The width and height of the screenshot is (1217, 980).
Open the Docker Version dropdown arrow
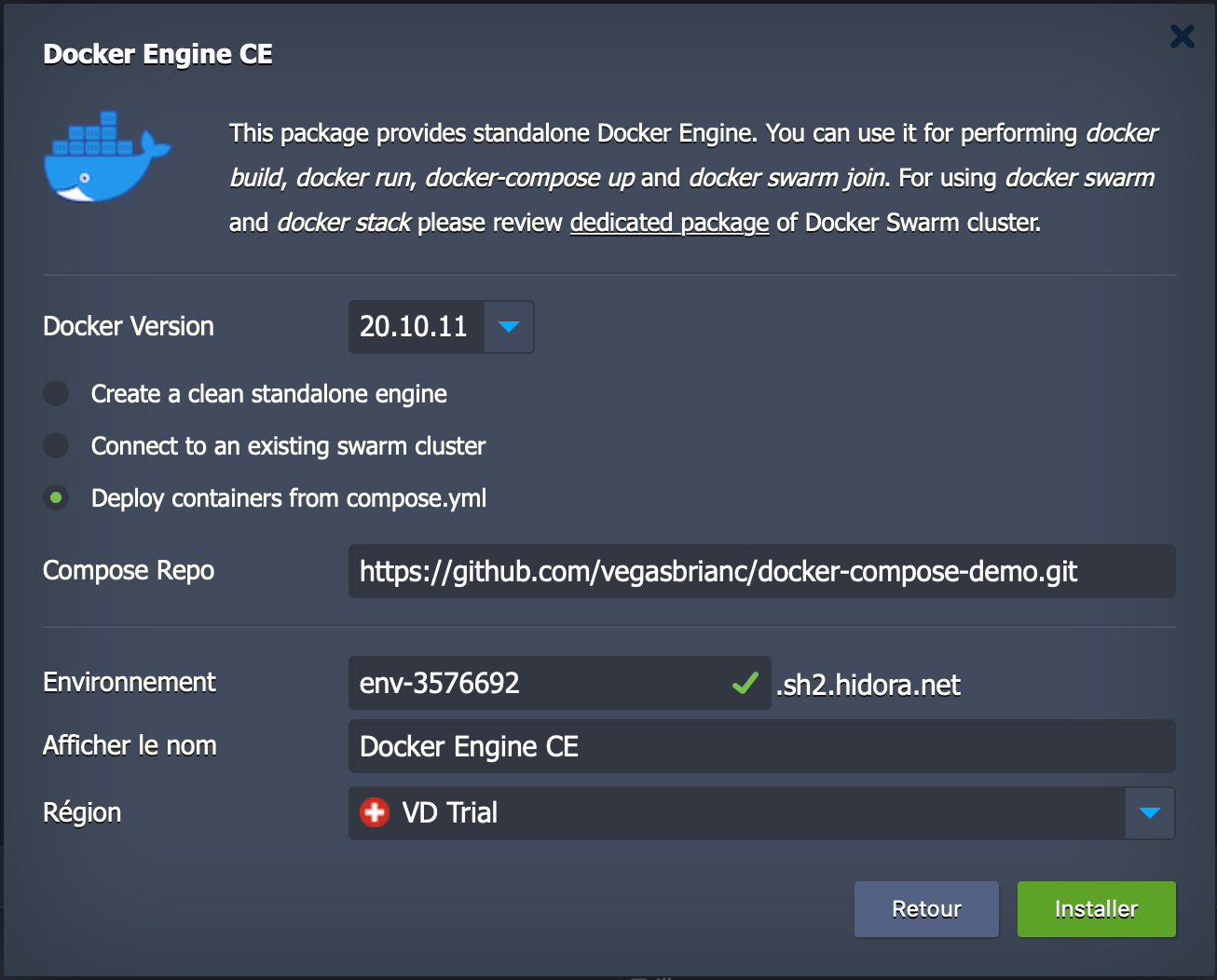[x=509, y=327]
